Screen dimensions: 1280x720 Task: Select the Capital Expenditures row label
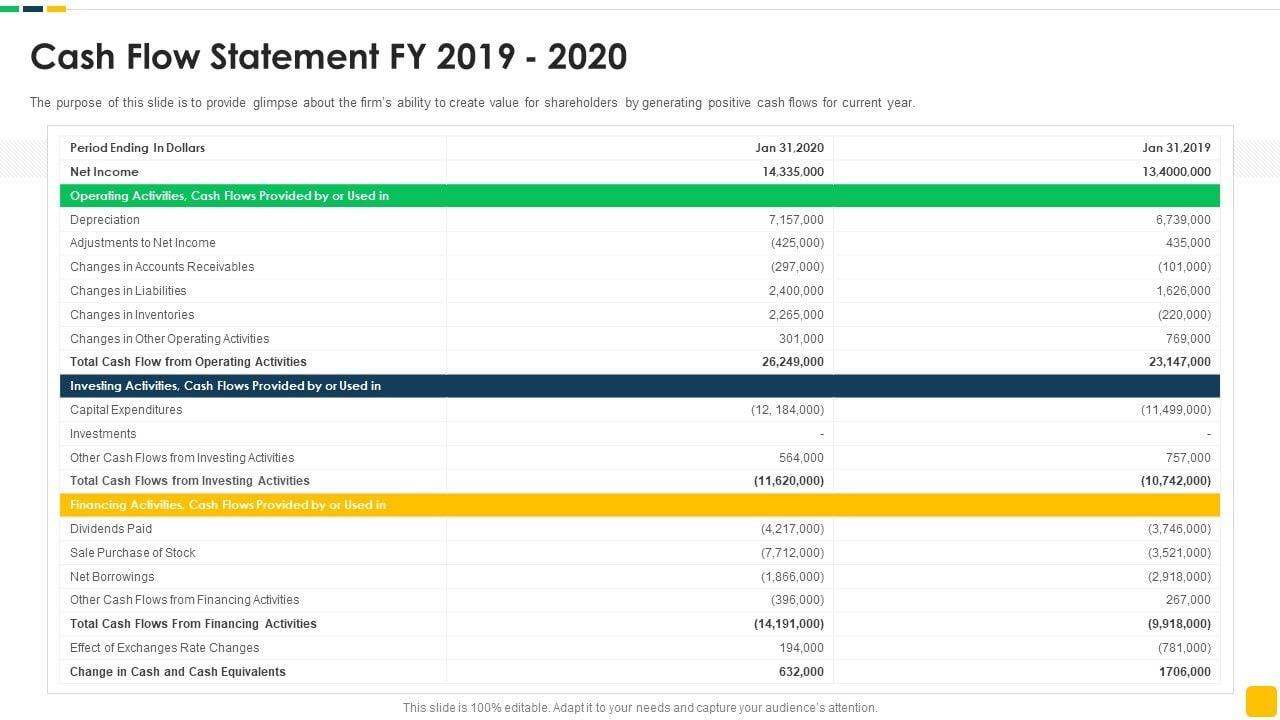tap(126, 410)
